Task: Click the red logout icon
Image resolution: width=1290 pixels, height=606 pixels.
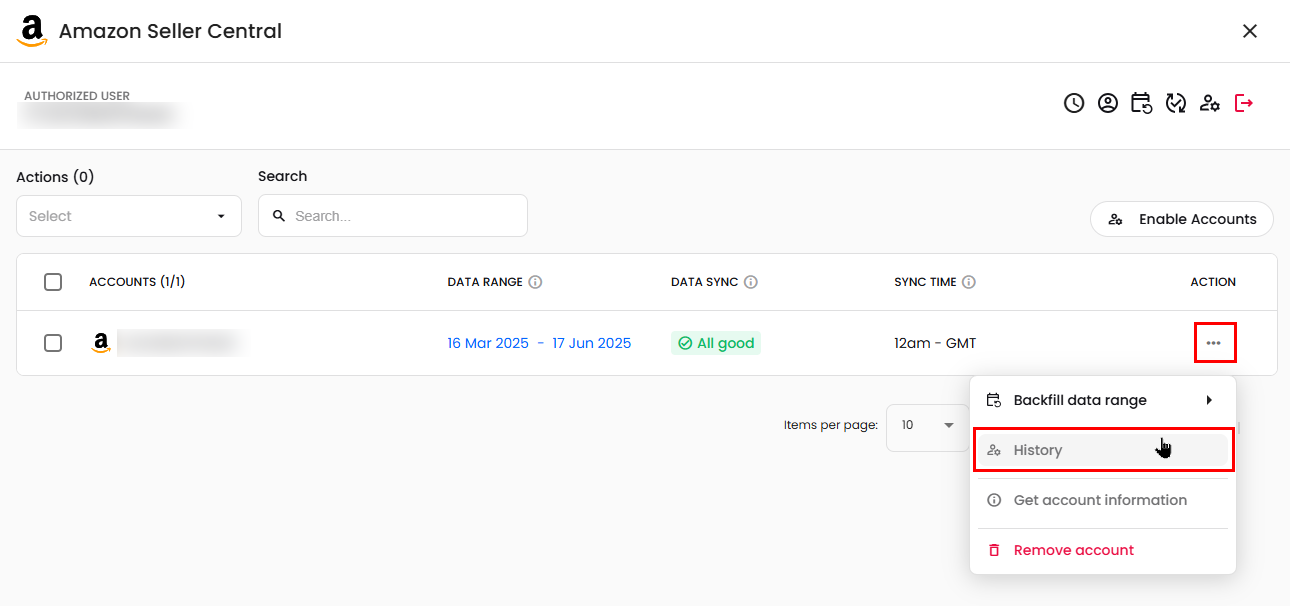Action: (1244, 103)
